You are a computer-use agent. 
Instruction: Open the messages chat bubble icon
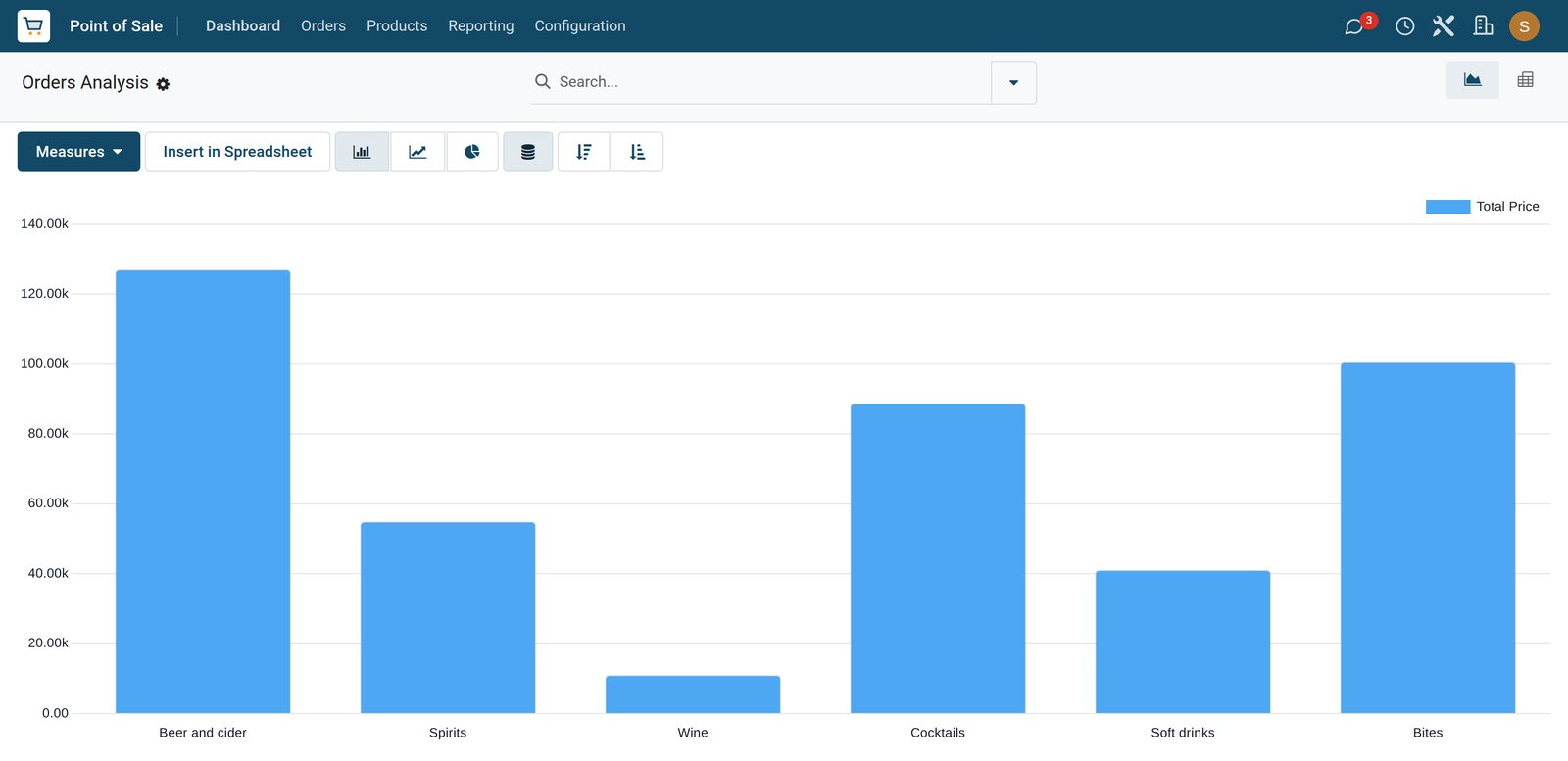1354,26
